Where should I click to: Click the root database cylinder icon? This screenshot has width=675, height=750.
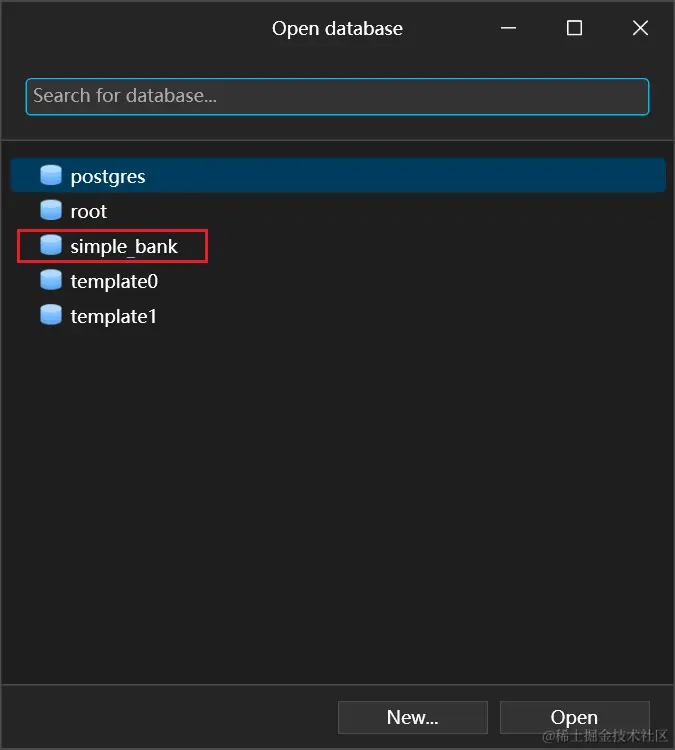51,211
